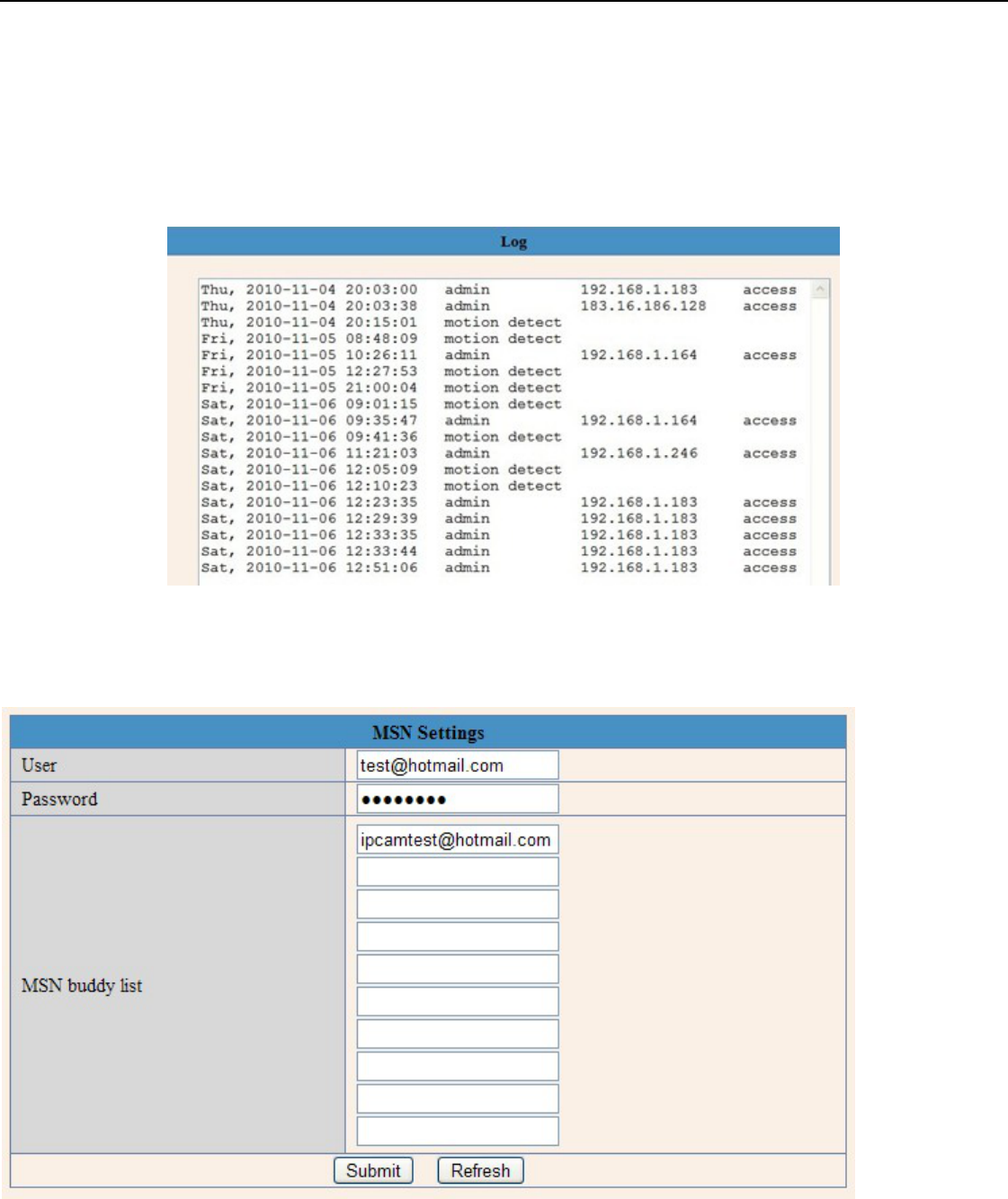Select the buddy field containing ipcamtest@hotmail.com
1008x1199 pixels.
point(458,839)
